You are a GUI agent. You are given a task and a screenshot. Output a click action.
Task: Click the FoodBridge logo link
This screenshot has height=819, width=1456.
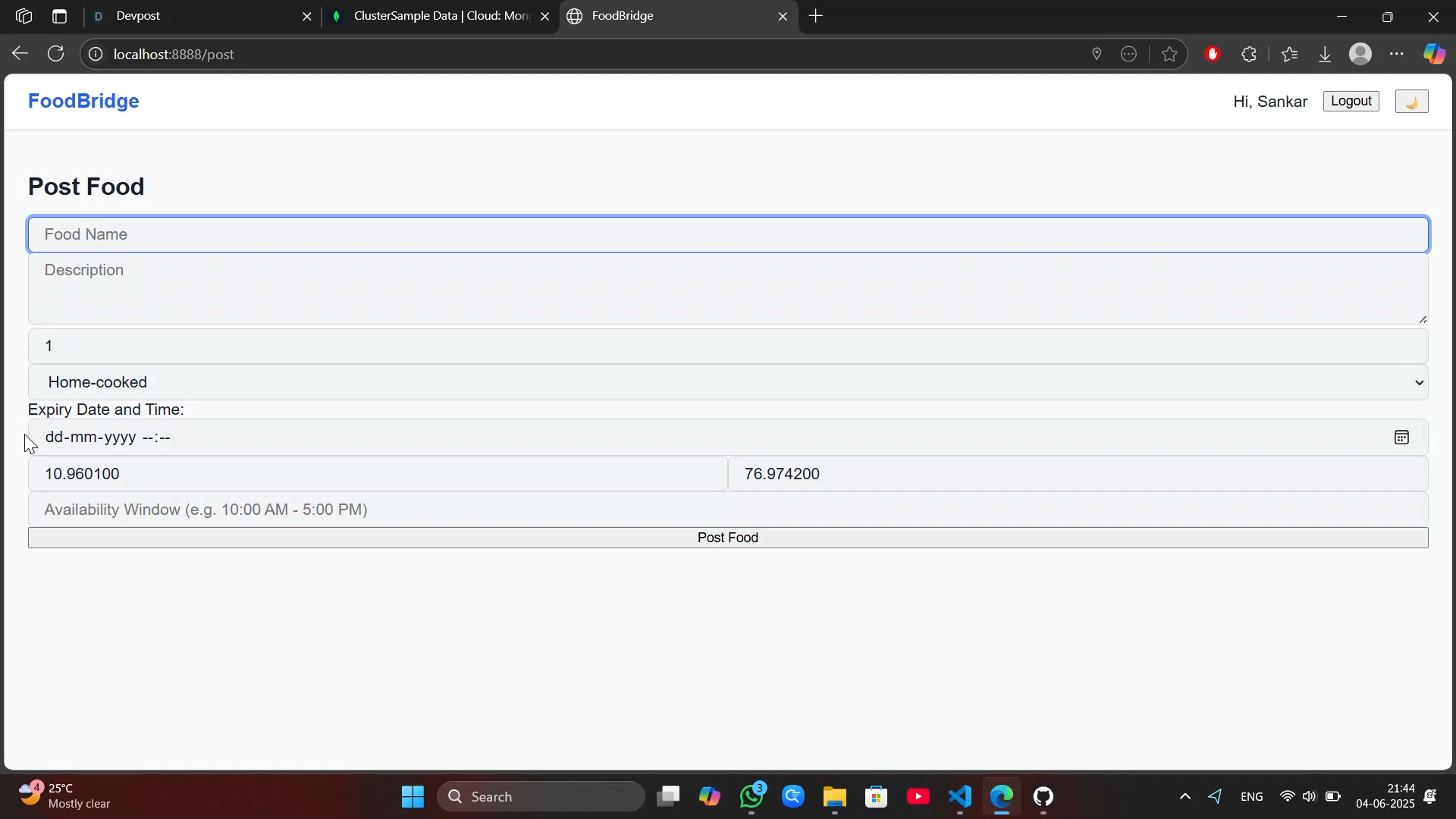click(83, 101)
